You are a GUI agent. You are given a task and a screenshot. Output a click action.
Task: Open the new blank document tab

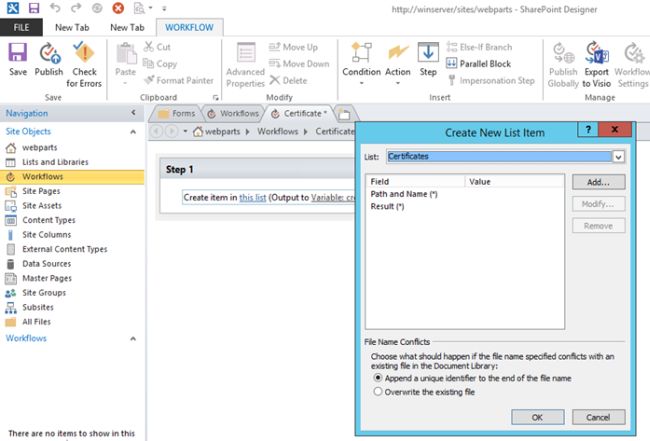344,114
